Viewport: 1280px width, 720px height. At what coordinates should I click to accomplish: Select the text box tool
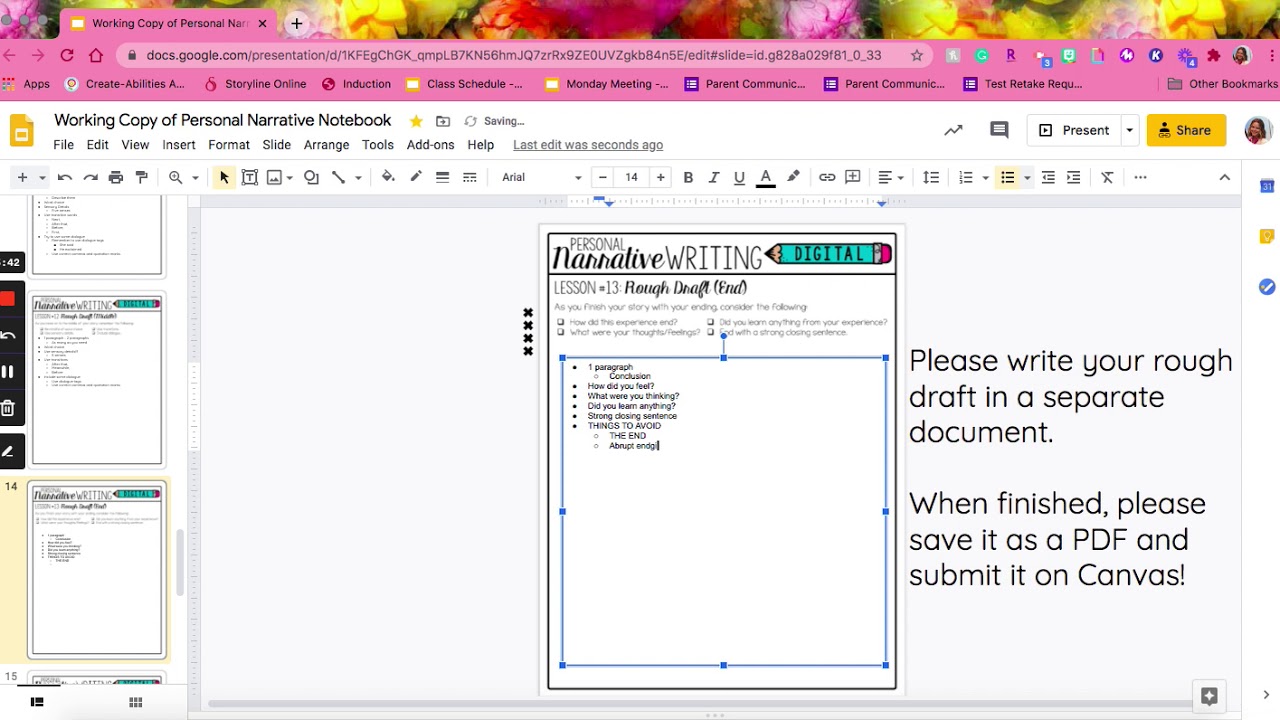click(x=250, y=177)
